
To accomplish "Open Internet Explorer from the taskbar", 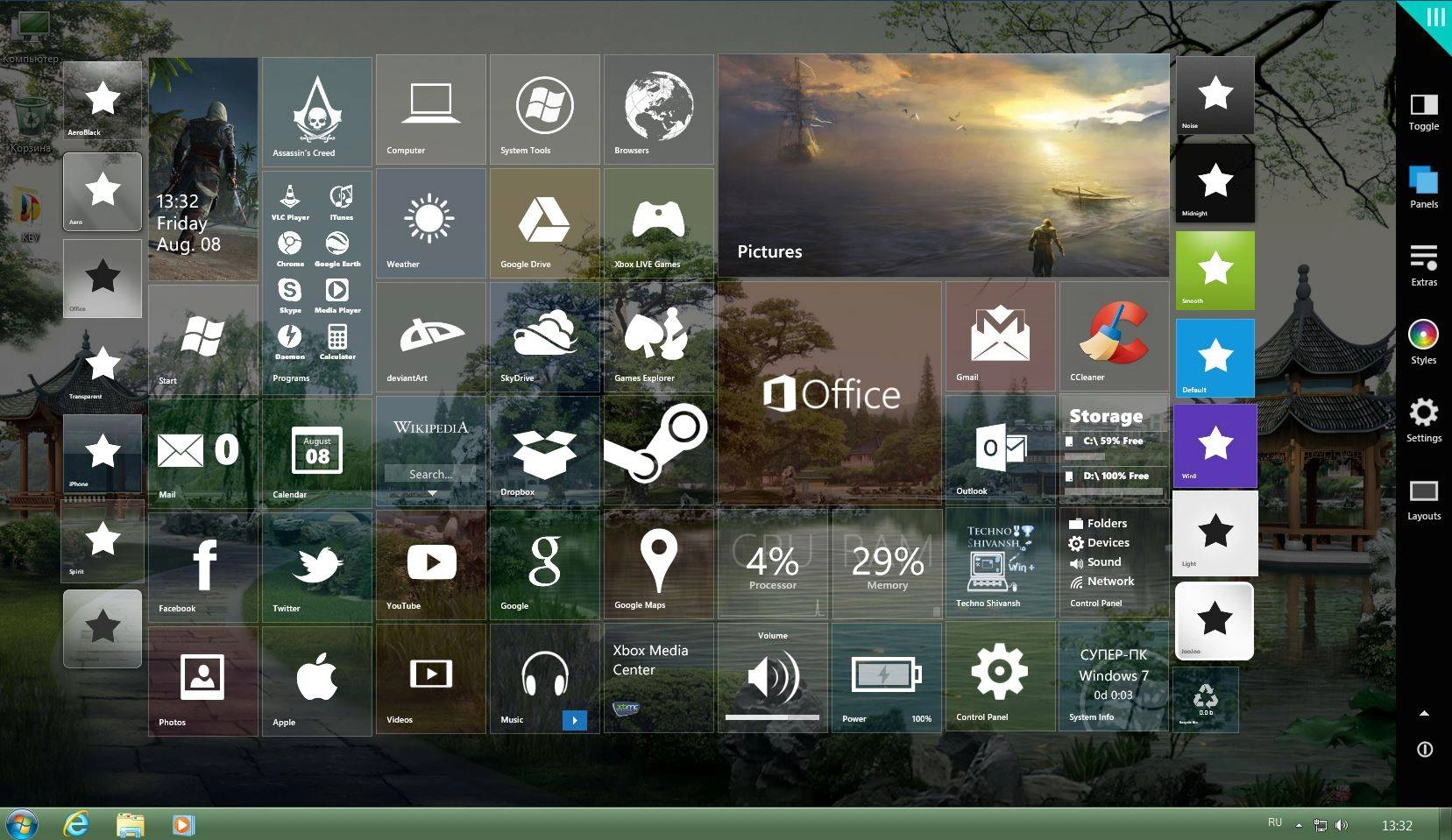I will 76,824.
